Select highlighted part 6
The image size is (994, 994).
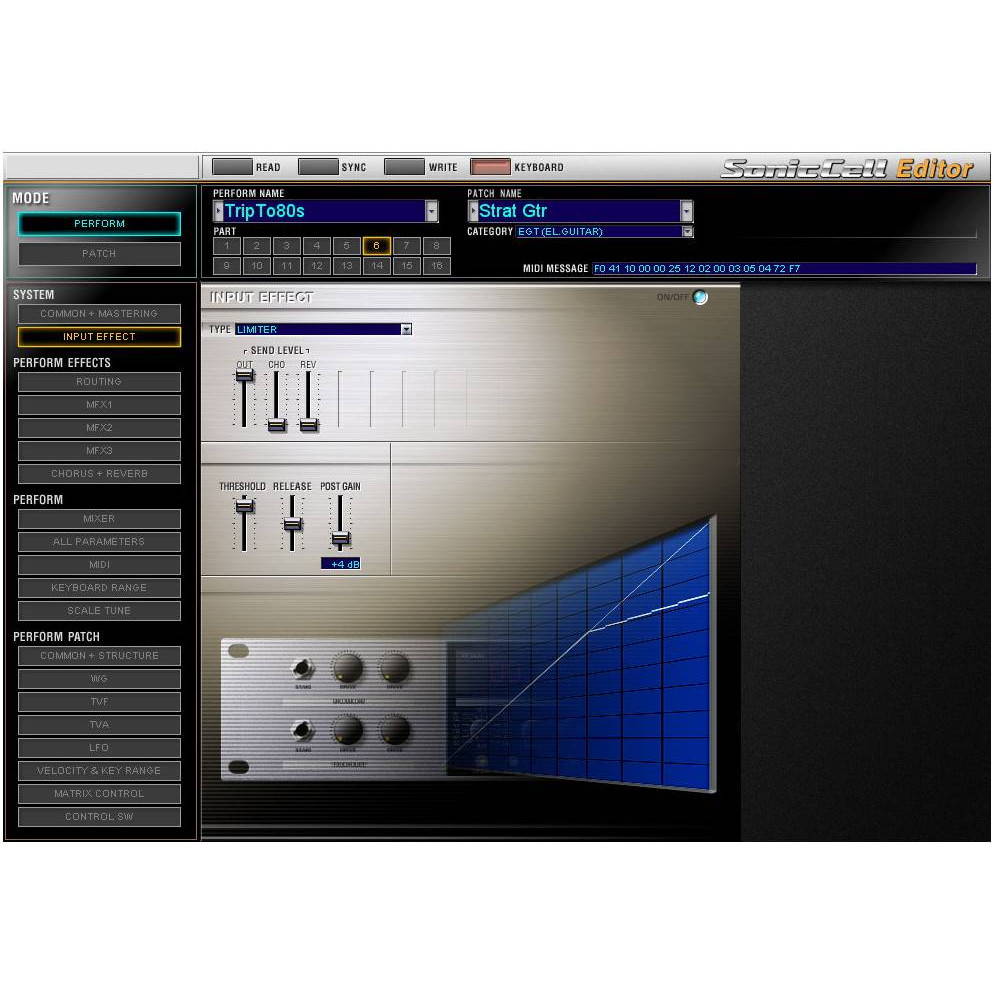pyautogui.click(x=377, y=246)
